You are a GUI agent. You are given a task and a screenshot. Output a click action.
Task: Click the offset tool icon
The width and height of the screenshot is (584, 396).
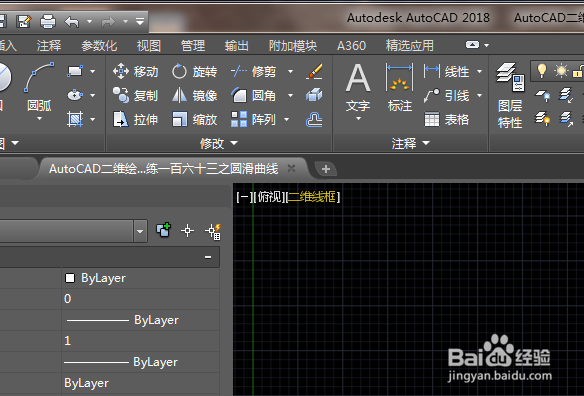click(314, 120)
